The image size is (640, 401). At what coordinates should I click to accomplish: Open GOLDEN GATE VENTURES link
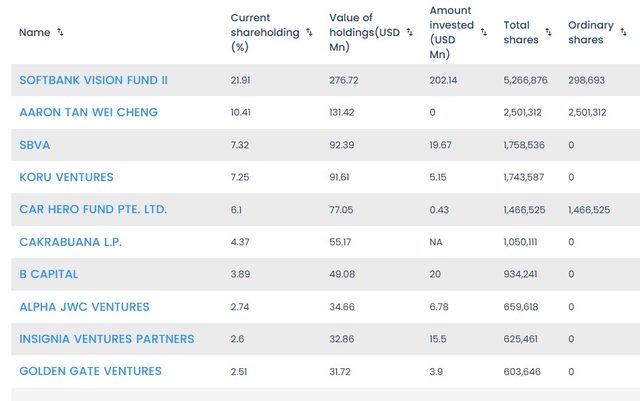click(x=90, y=371)
